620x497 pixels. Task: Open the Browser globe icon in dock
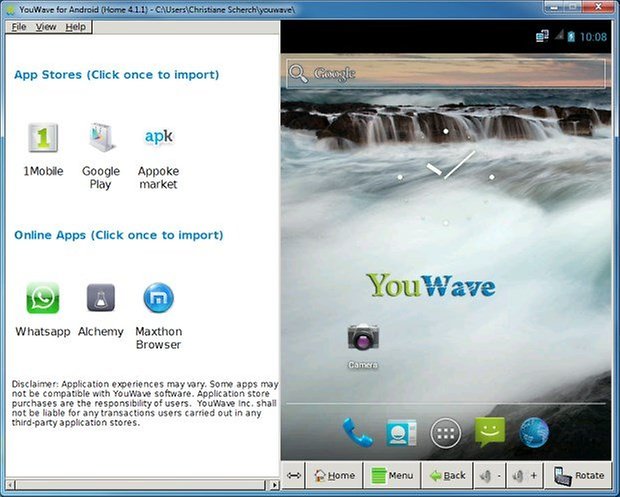coord(534,433)
